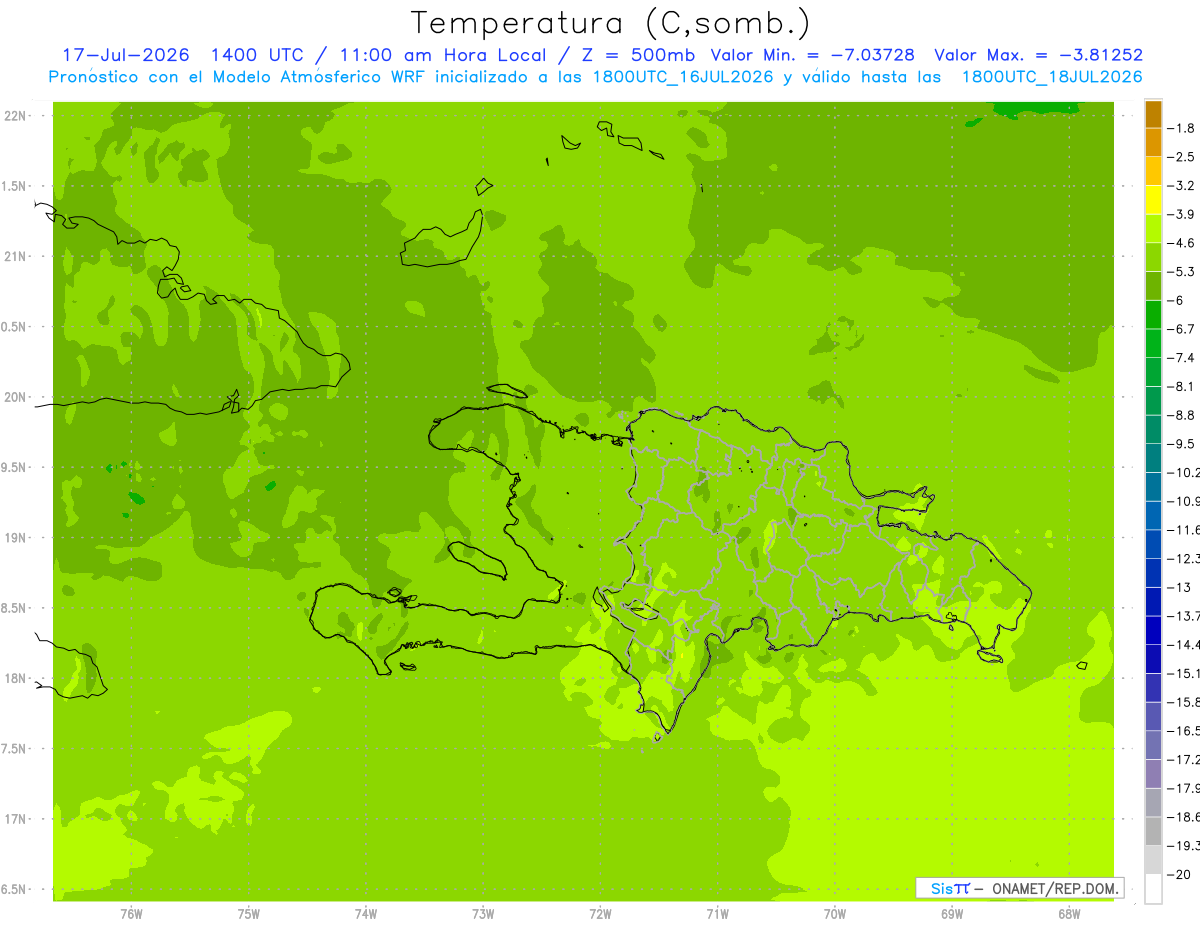Click the orange swatch between -1.8 and -2.5
This screenshot has width=1200, height=927.
point(1153,143)
